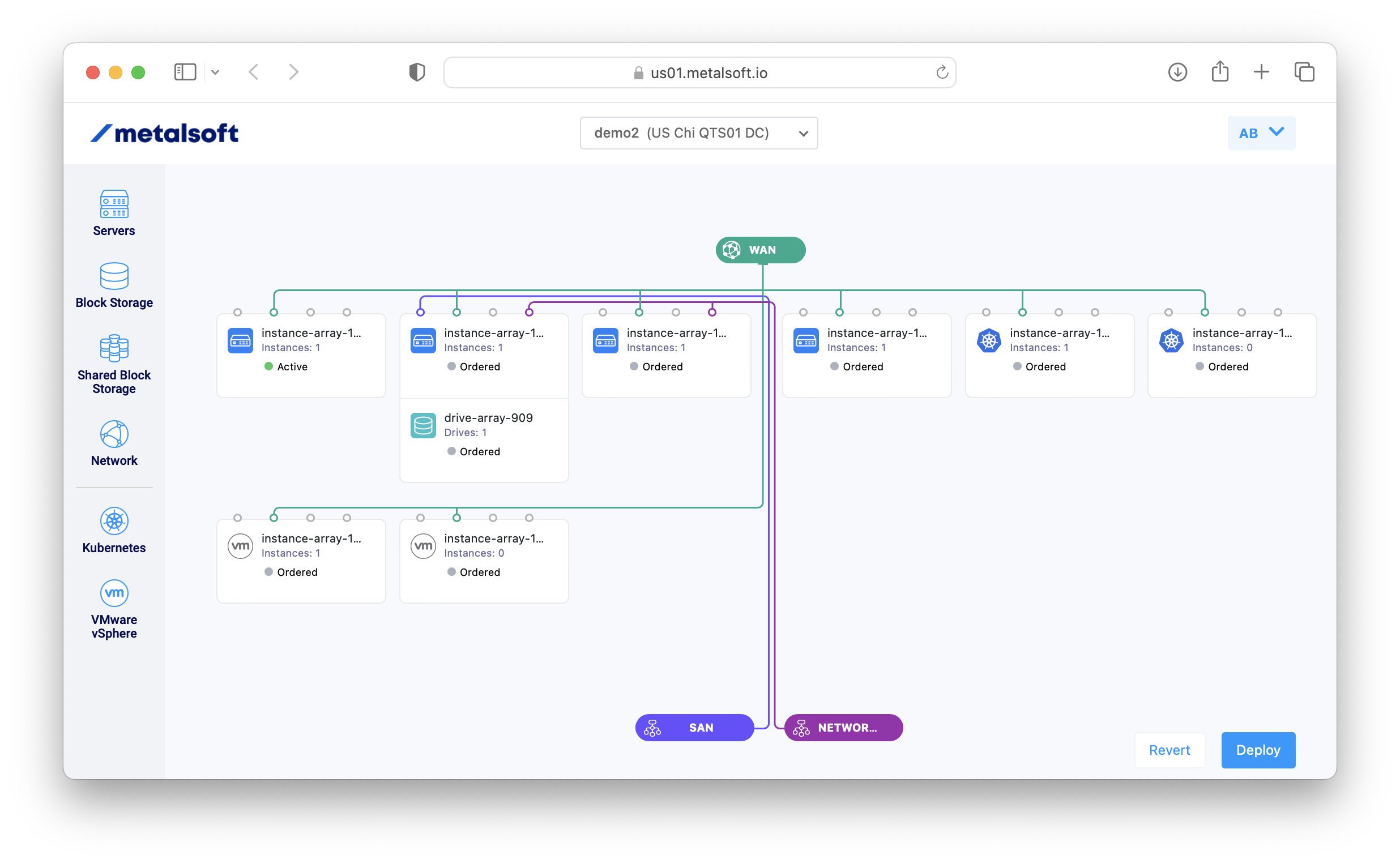Click the WAN network node
This screenshot has width=1400, height=863.
click(761, 250)
